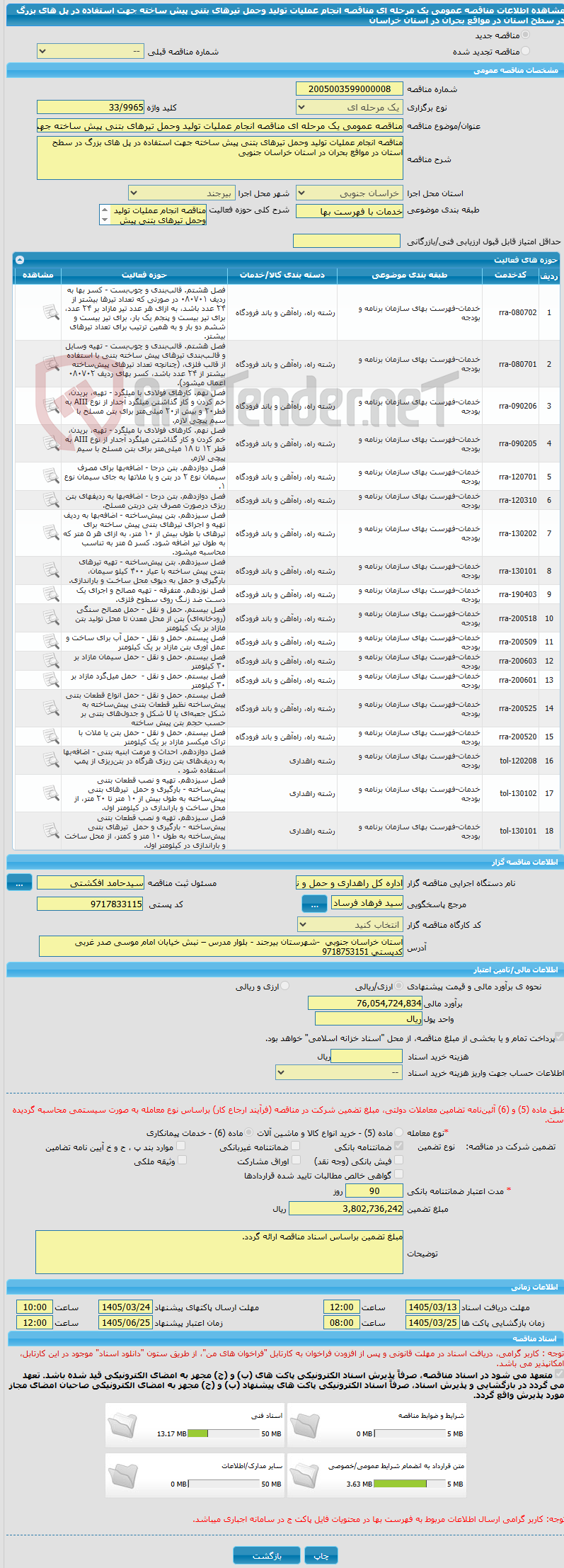Collapse the activity fields panel header icon
Screen dimensions: 564x1568
coord(20,260)
